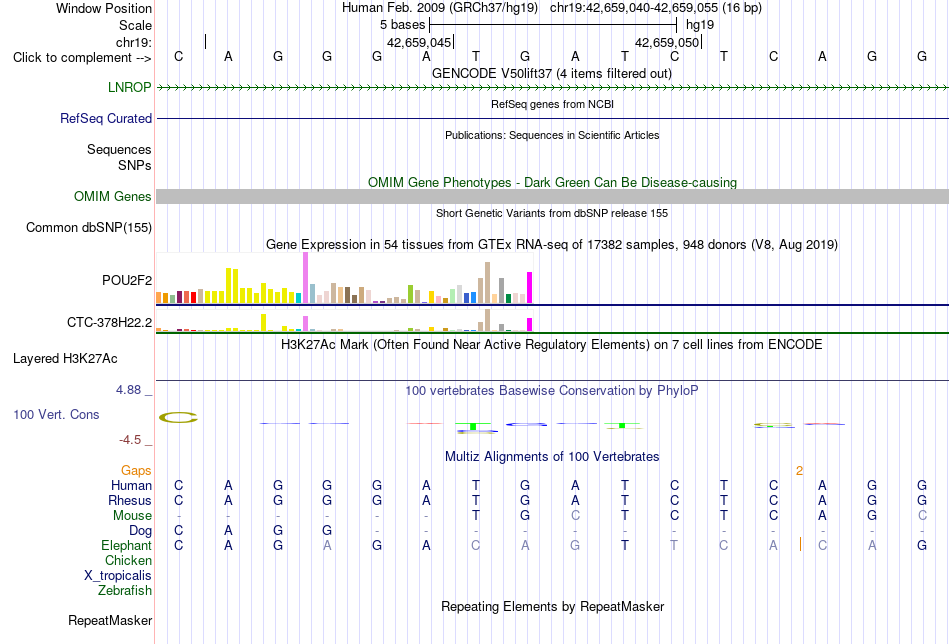This screenshot has width=950, height=644.
Task: Click the magenta bar in POU2F2 chart
Action: point(530,288)
